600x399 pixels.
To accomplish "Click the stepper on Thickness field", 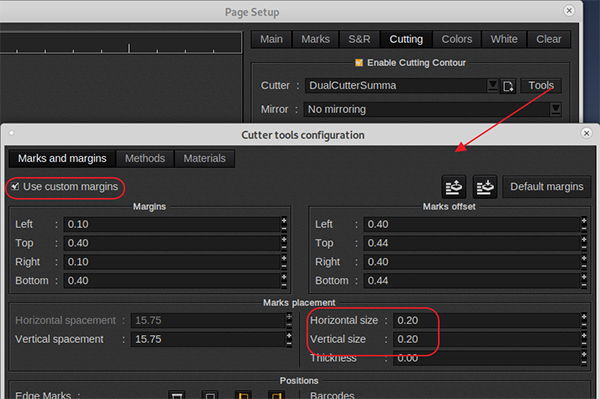I will 584,358.
